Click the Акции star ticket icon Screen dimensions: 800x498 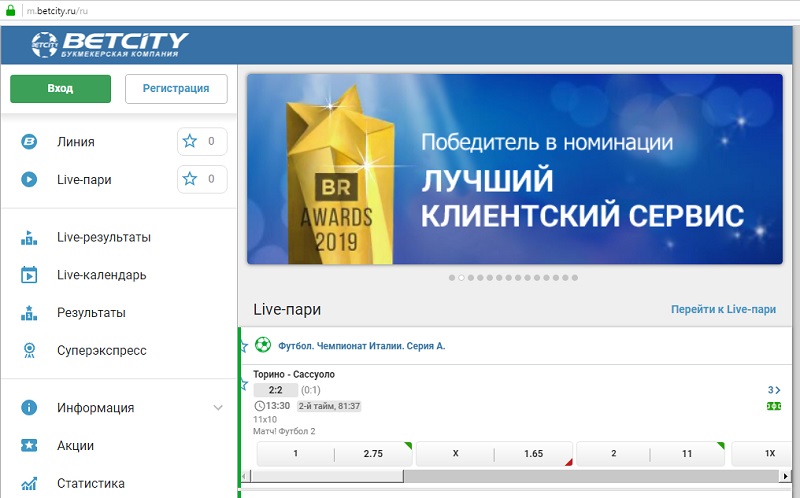click(30, 446)
